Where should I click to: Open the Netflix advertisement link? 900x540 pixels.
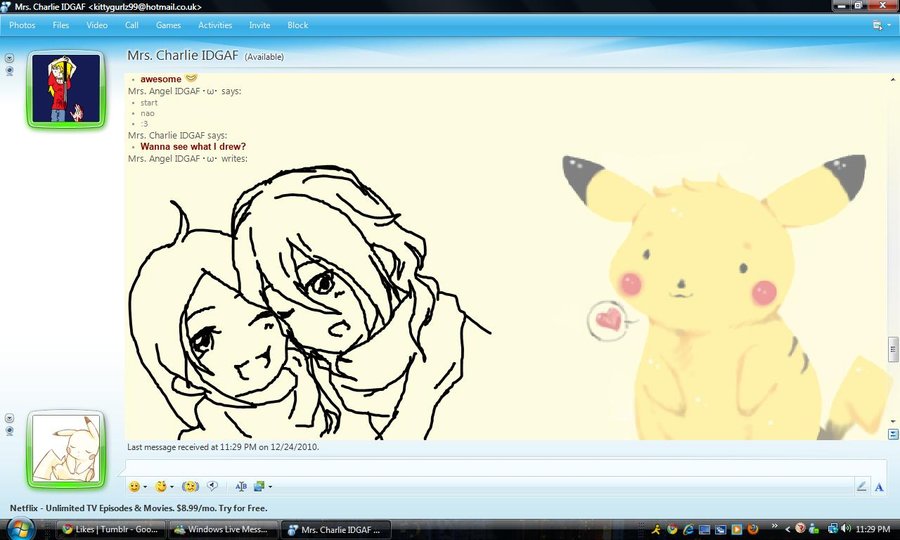138,508
